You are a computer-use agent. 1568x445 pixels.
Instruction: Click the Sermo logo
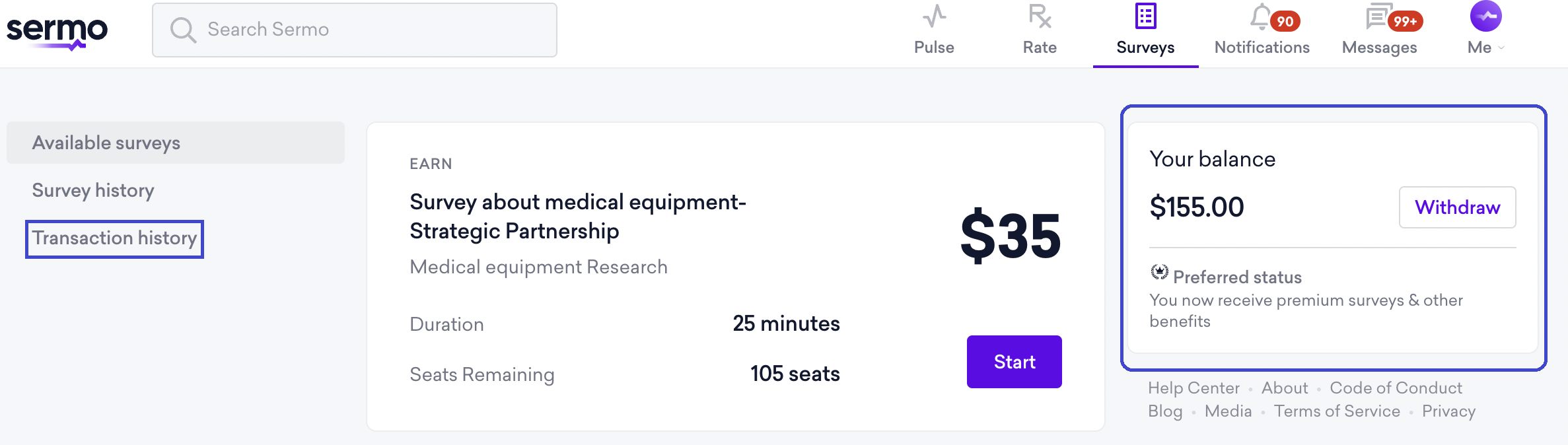click(57, 31)
